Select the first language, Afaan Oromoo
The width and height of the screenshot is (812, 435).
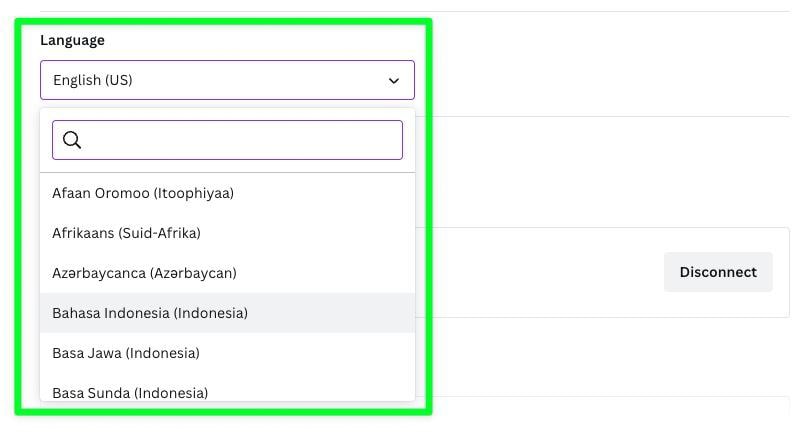click(227, 193)
